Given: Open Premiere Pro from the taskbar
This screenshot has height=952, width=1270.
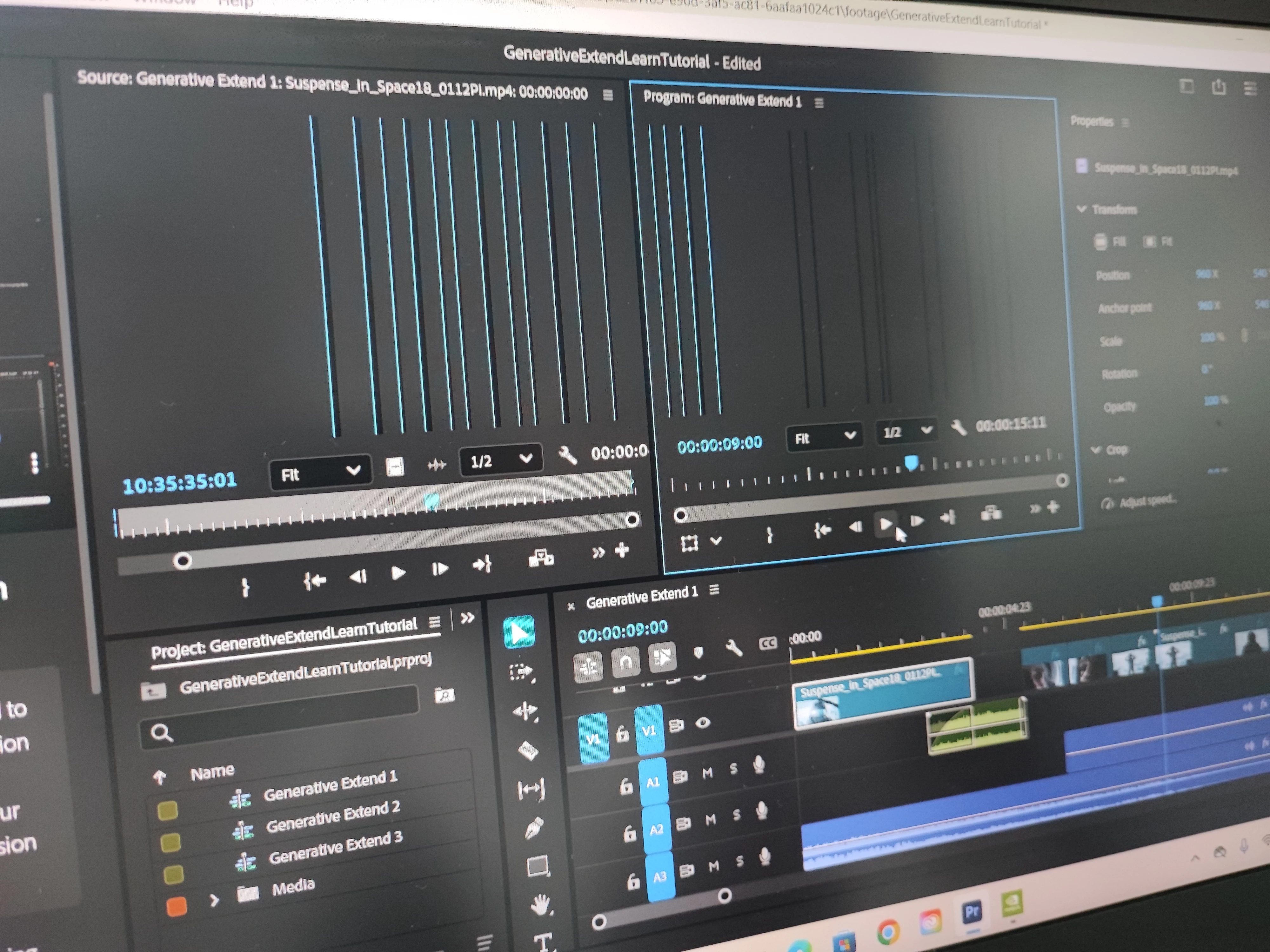Looking at the screenshot, I should [972, 912].
